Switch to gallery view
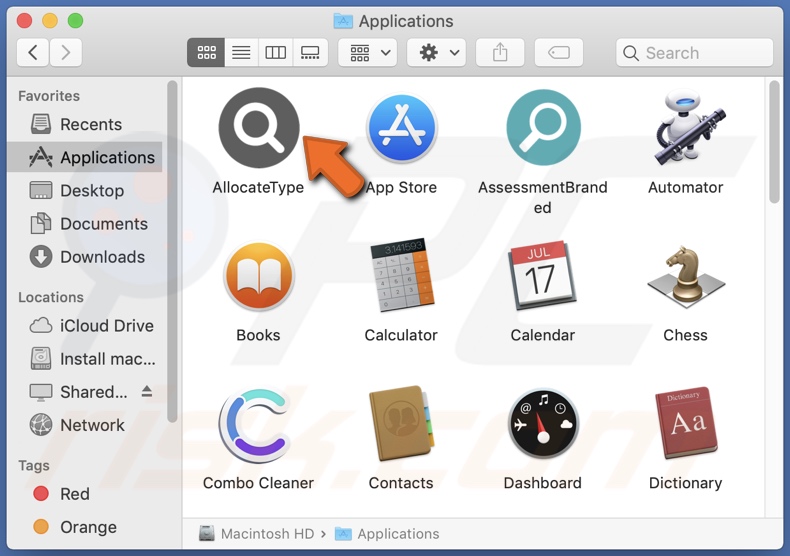 pyautogui.click(x=310, y=52)
